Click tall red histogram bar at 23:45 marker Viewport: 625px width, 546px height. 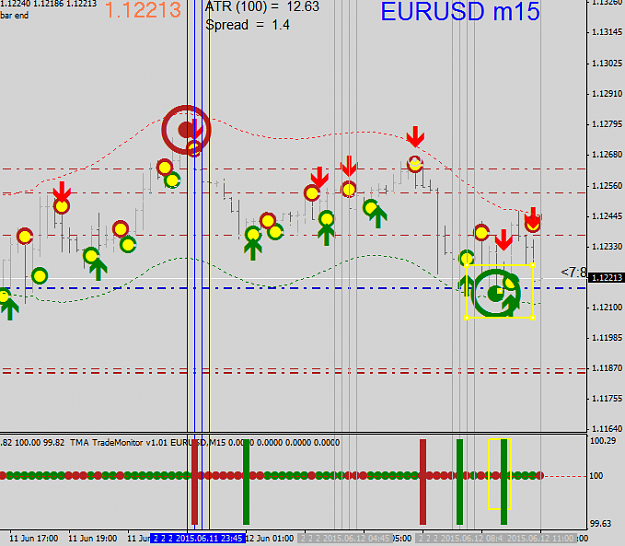[x=195, y=482]
